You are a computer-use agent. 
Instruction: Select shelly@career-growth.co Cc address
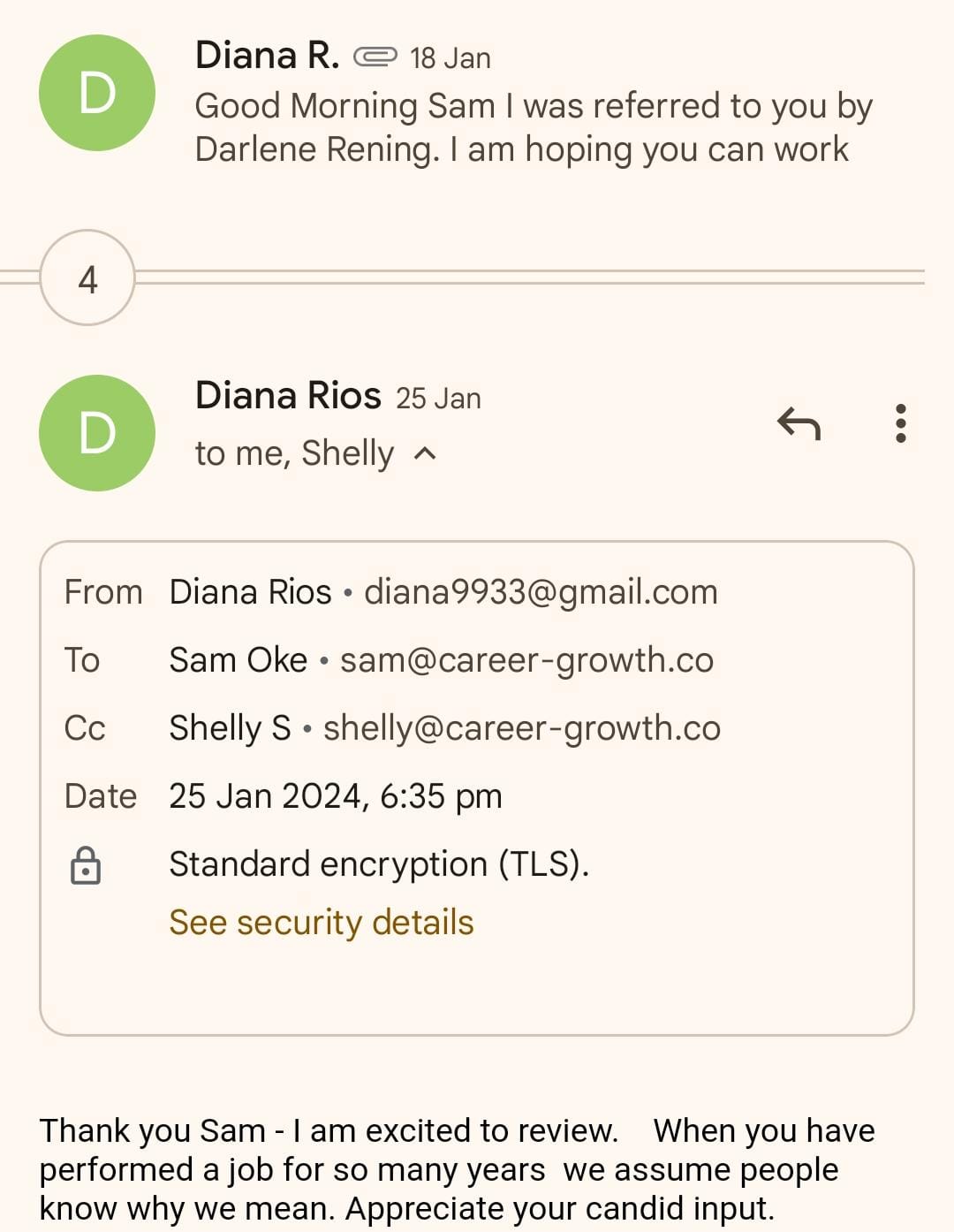coord(521,728)
